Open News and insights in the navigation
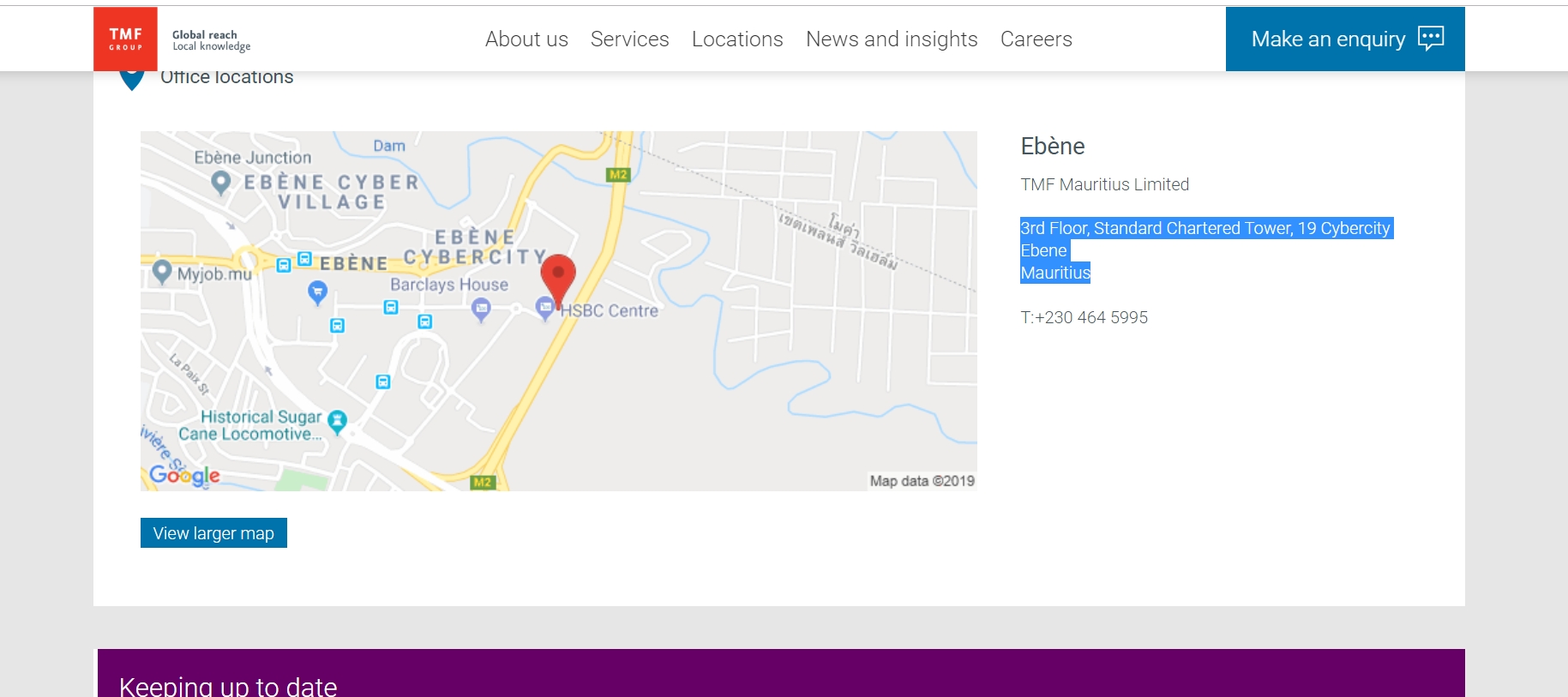This screenshot has width=1568, height=697. (892, 39)
